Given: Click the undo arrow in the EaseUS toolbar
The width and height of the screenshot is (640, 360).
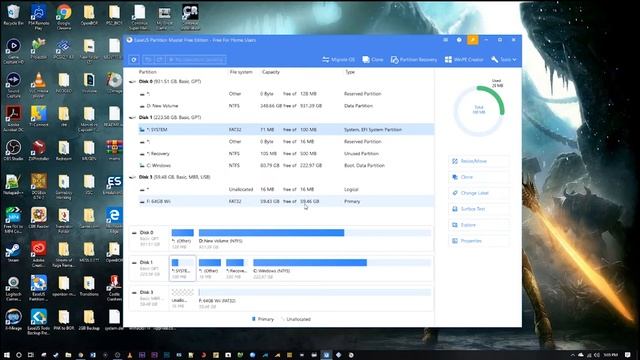Looking at the screenshot, I should click(149, 60).
